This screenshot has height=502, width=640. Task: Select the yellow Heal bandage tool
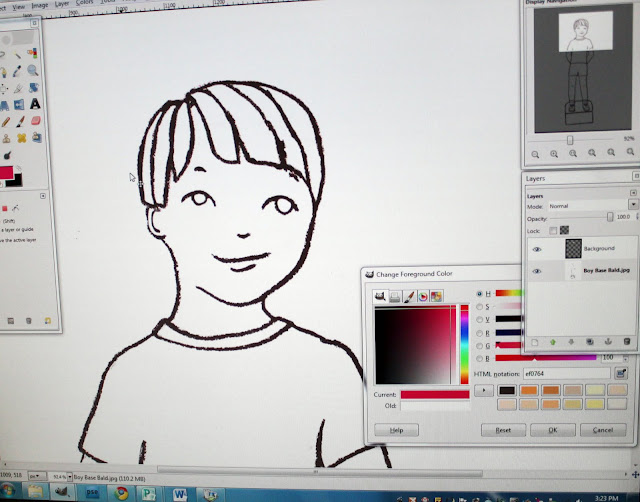22,138
